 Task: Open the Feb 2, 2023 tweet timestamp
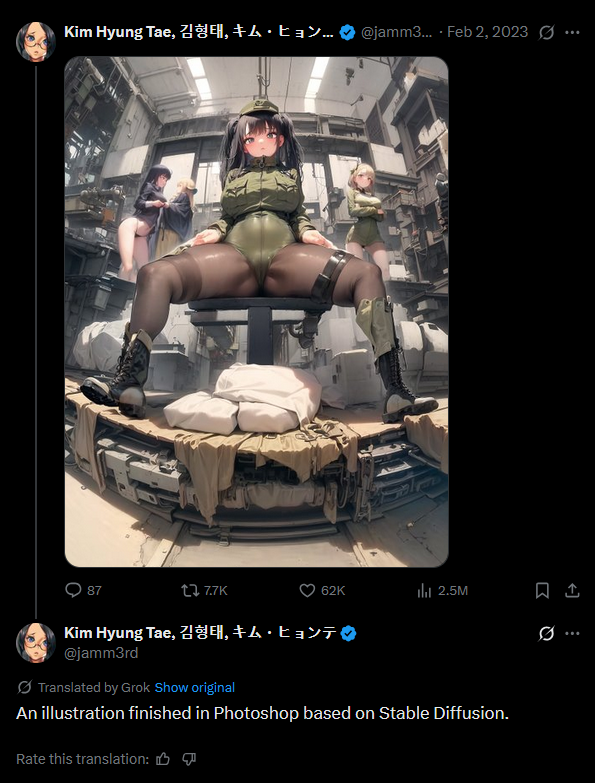(x=487, y=32)
